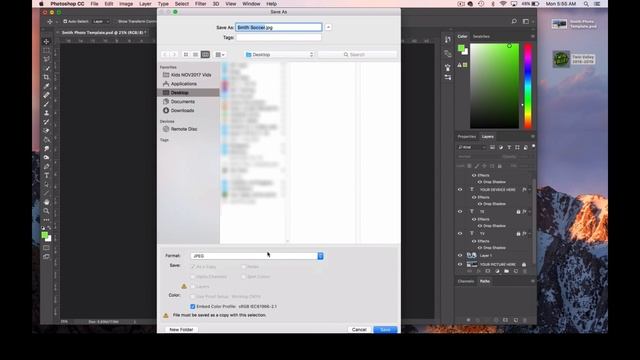Select the Lasso tool
This screenshot has width=640, height=360.
click(x=46, y=59)
